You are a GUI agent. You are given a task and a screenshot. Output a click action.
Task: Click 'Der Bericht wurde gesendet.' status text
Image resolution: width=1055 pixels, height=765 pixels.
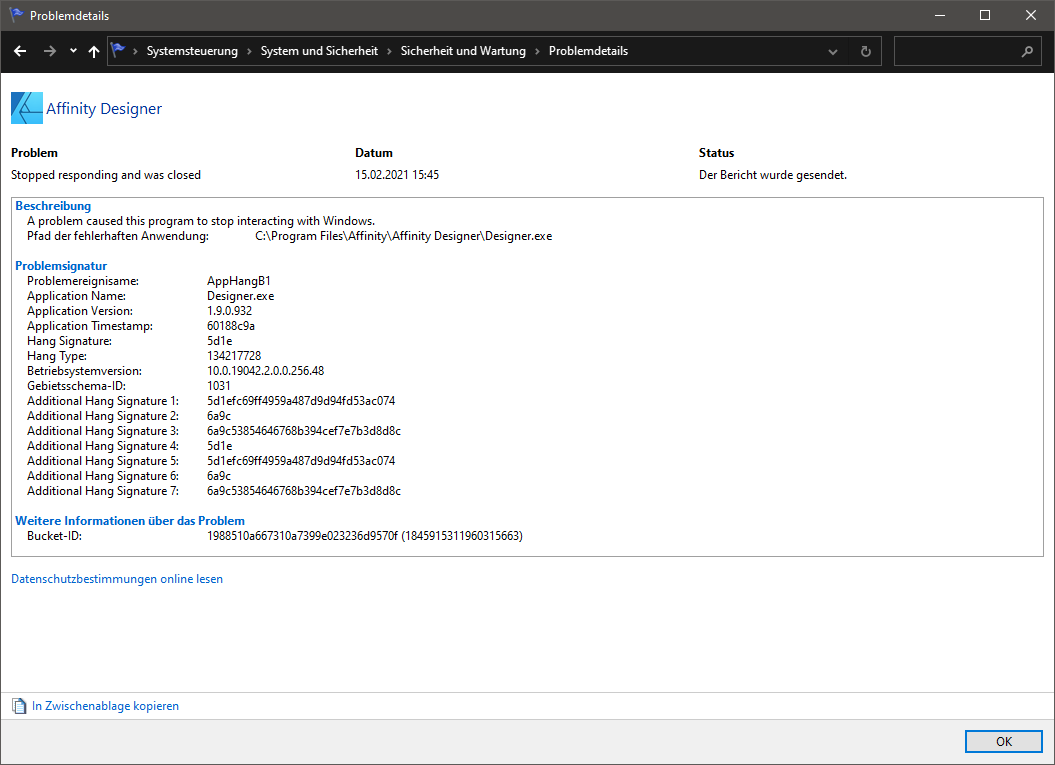pos(773,175)
